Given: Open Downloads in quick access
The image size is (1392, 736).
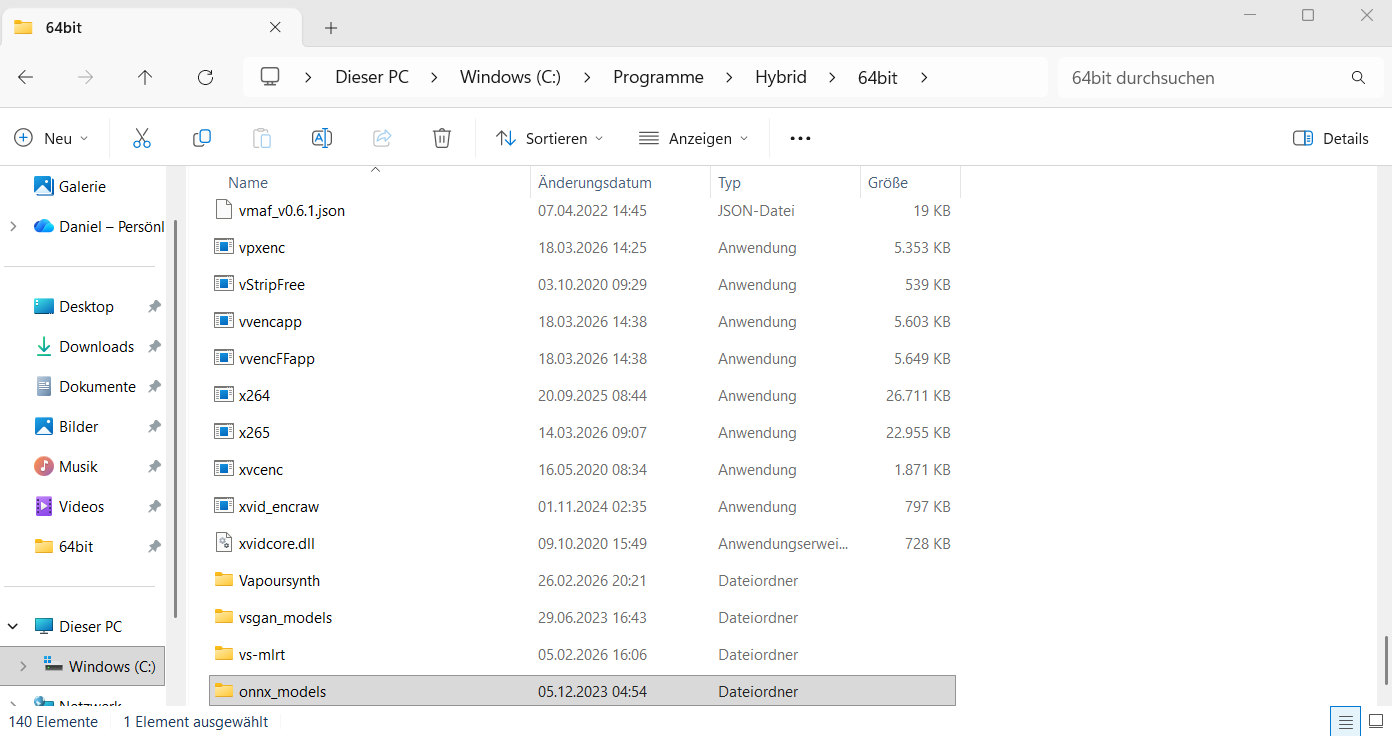Looking at the screenshot, I should click(x=96, y=346).
